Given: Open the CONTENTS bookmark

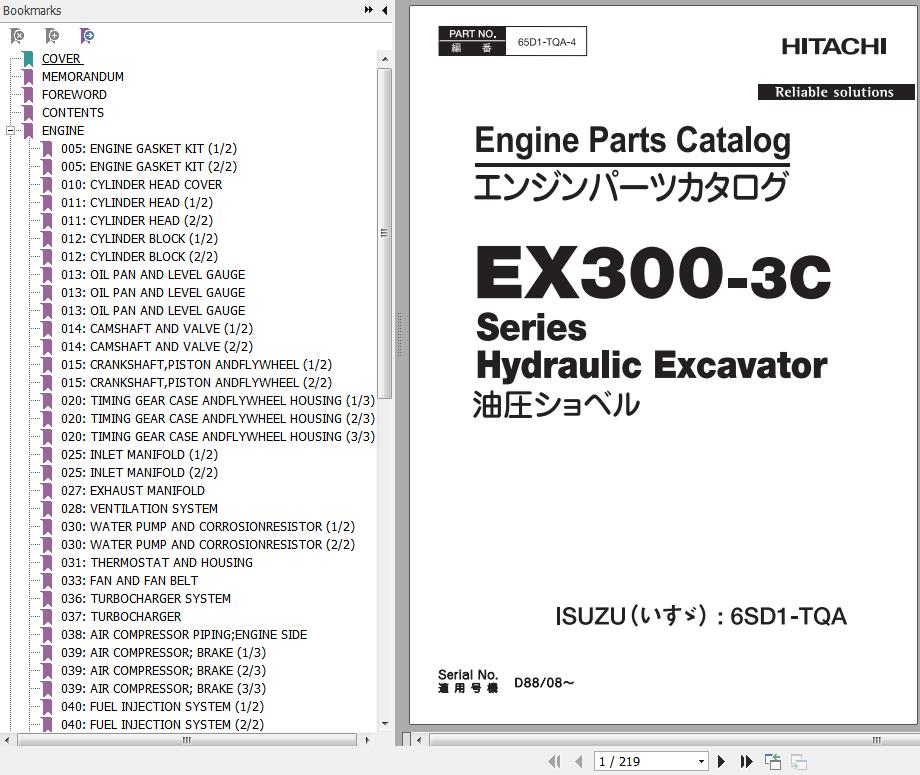Looking at the screenshot, I should click(73, 113).
